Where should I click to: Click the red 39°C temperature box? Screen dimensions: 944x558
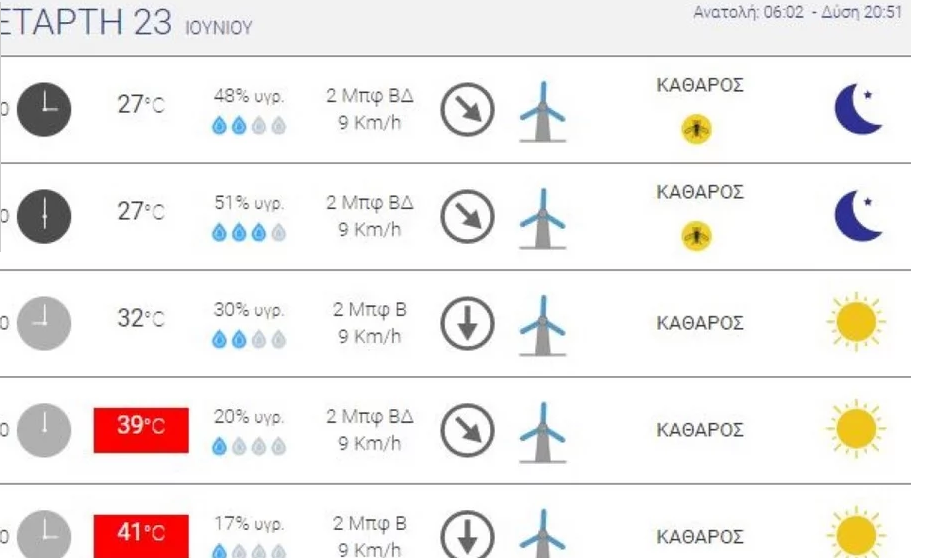(141, 430)
